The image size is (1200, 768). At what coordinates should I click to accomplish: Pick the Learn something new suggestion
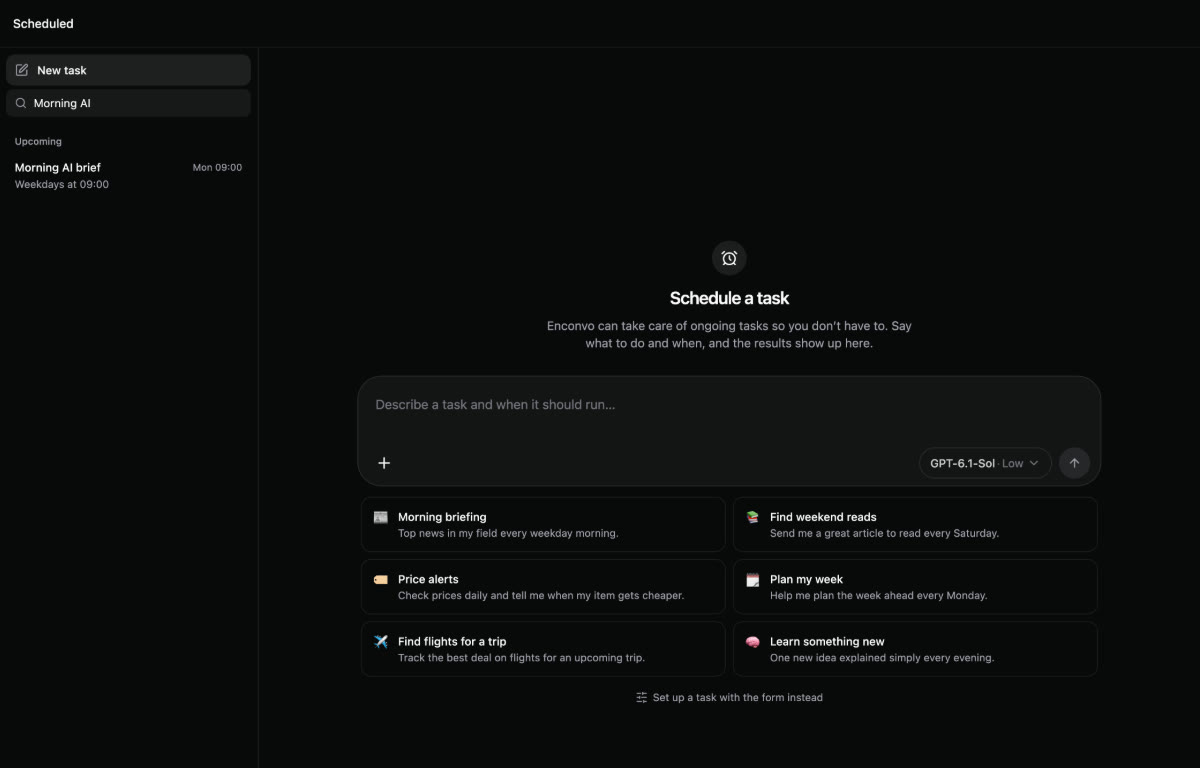pos(915,649)
